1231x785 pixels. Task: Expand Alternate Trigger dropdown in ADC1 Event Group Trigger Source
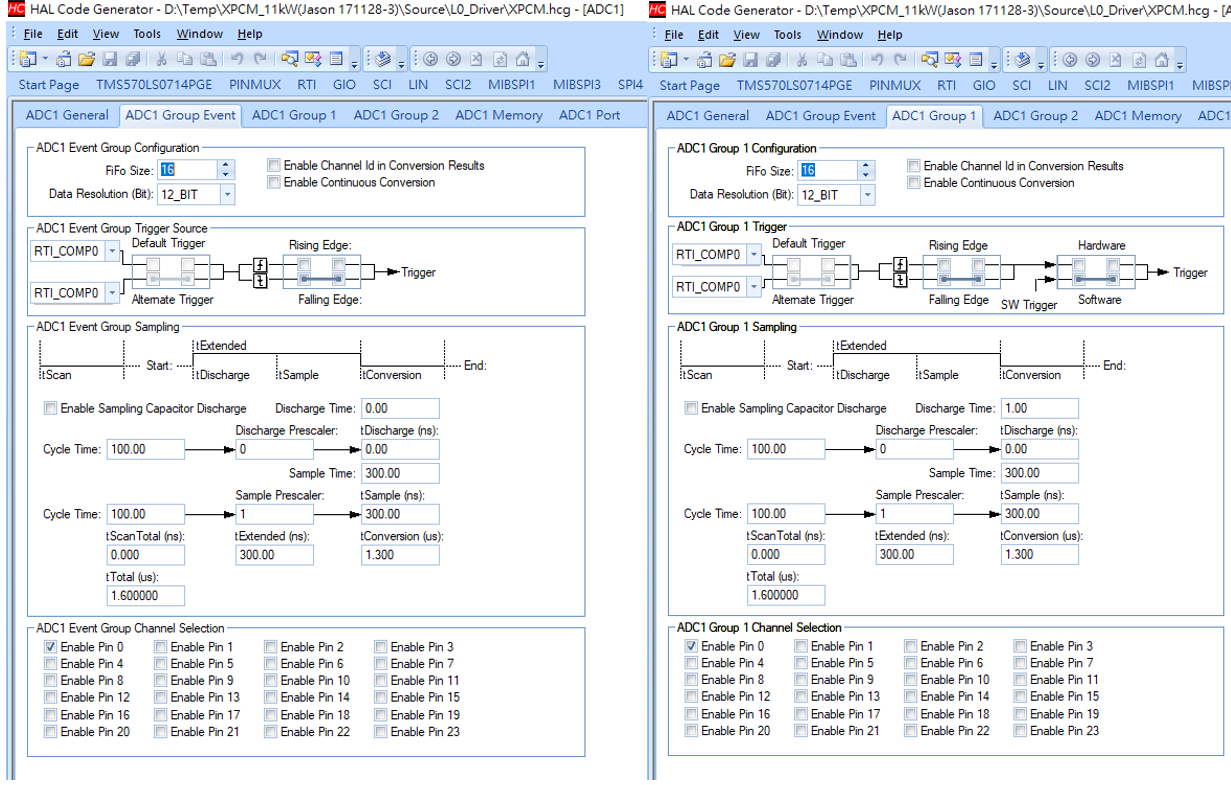click(112, 293)
